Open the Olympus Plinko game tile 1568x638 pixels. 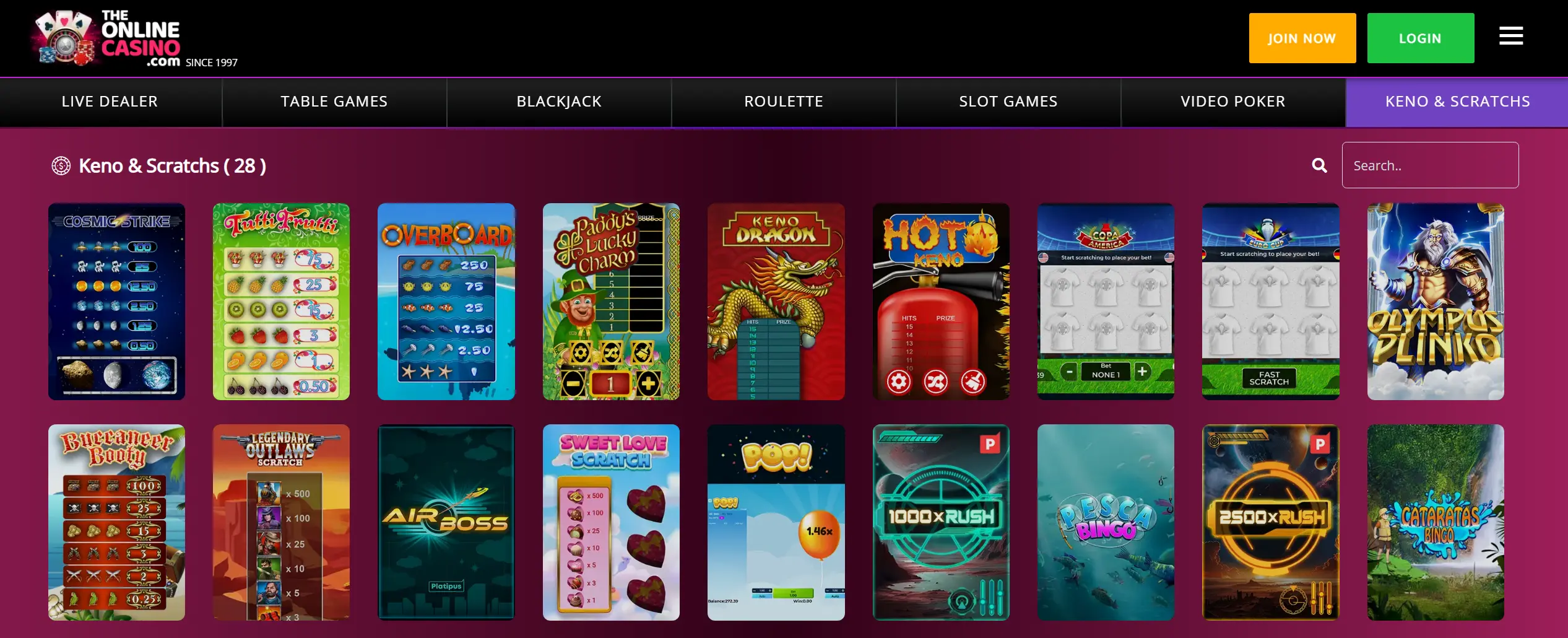click(1436, 301)
